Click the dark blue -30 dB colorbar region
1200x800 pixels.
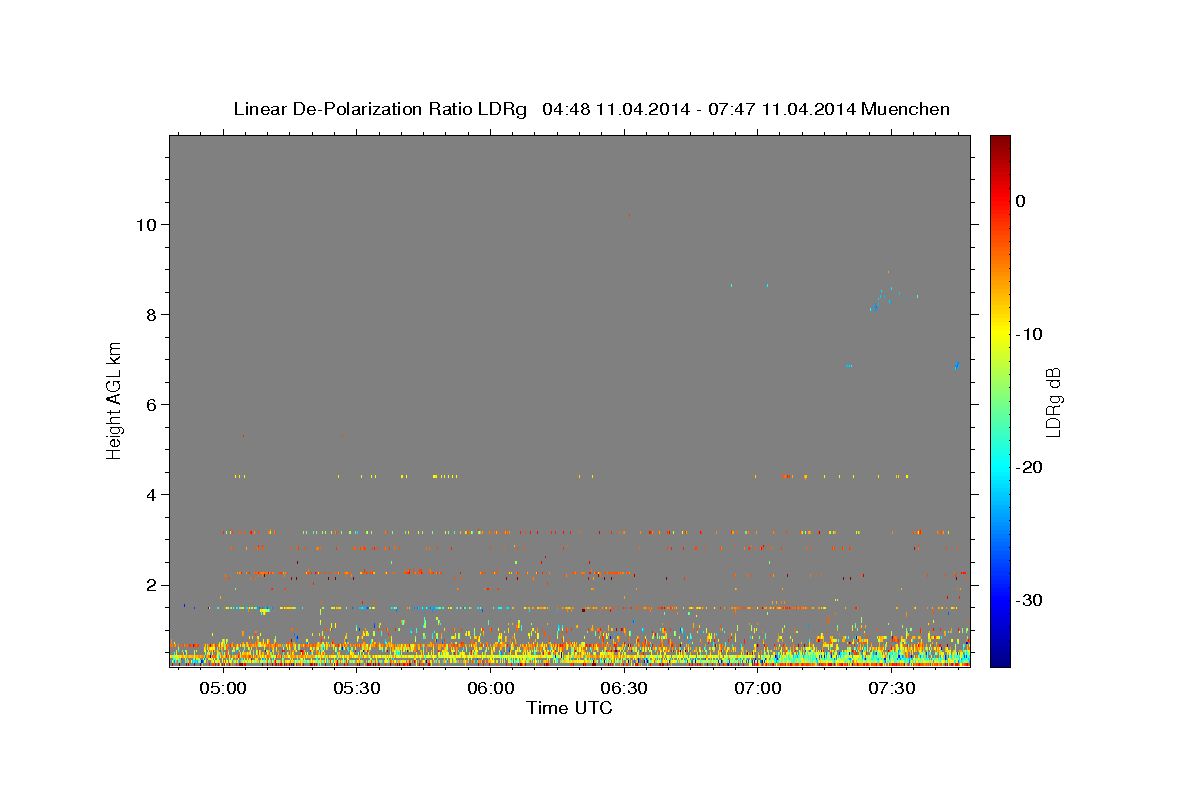[1000, 600]
